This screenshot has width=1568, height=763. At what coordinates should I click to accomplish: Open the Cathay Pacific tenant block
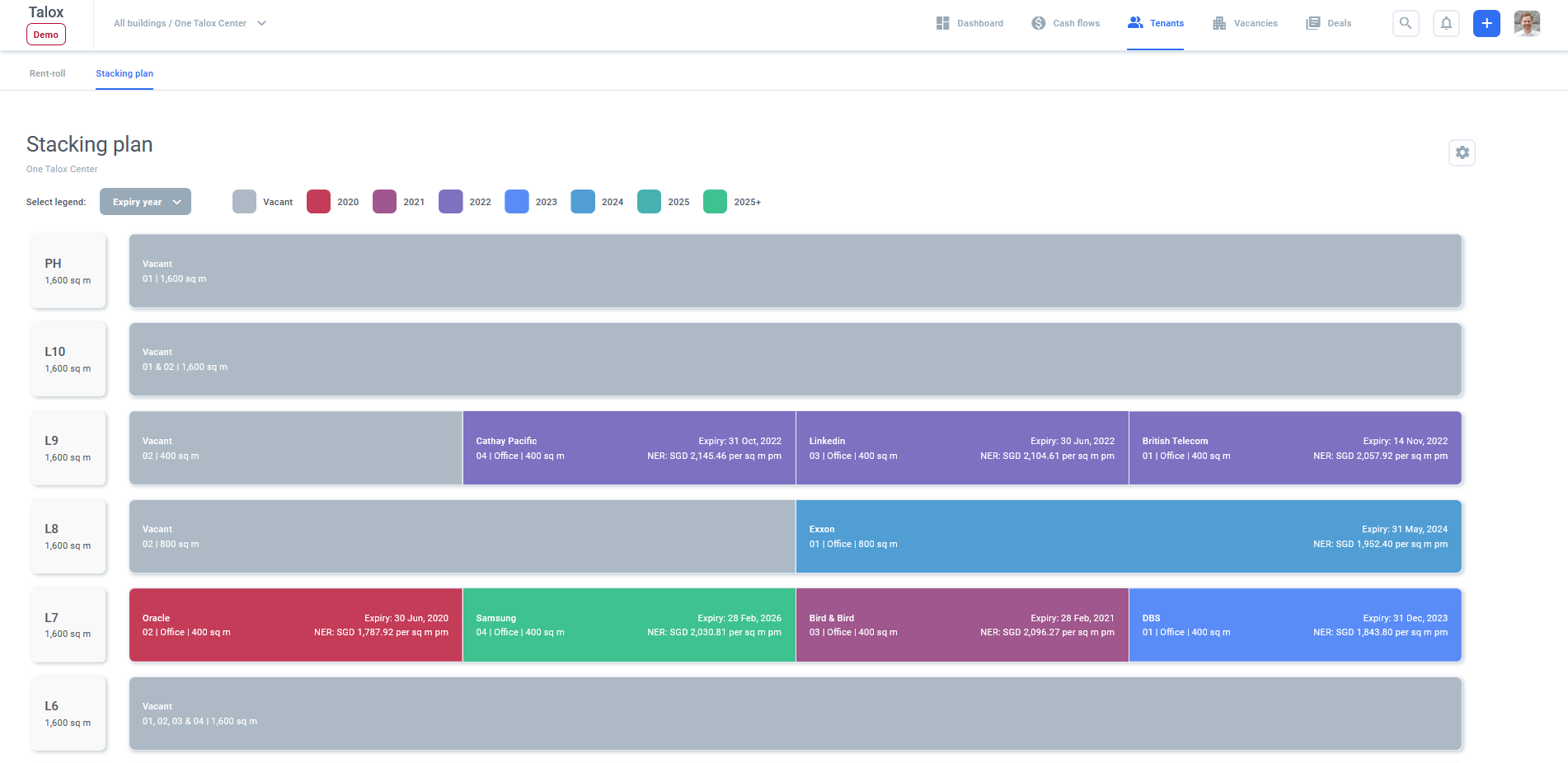[629, 448]
